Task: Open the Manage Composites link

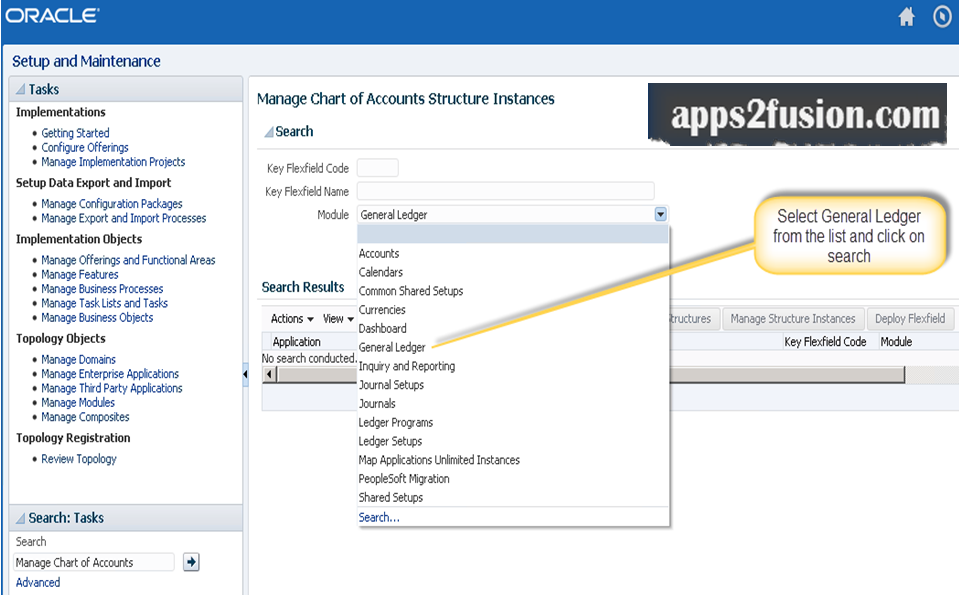Action: pos(86,417)
